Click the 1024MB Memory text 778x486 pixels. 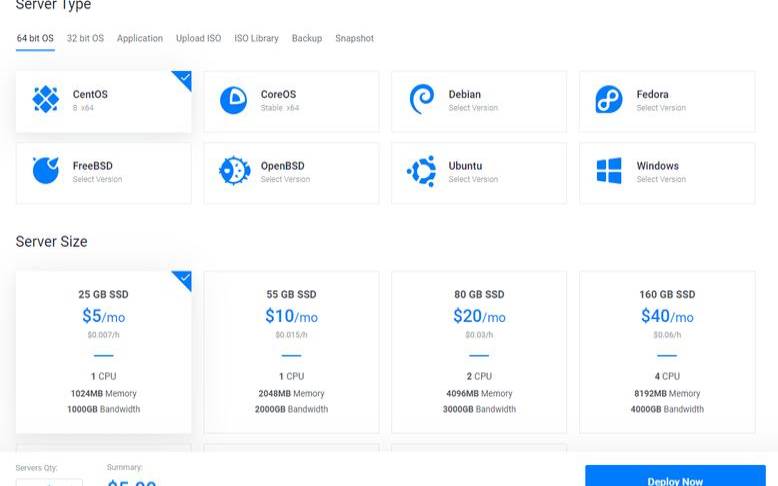click(x=103, y=393)
